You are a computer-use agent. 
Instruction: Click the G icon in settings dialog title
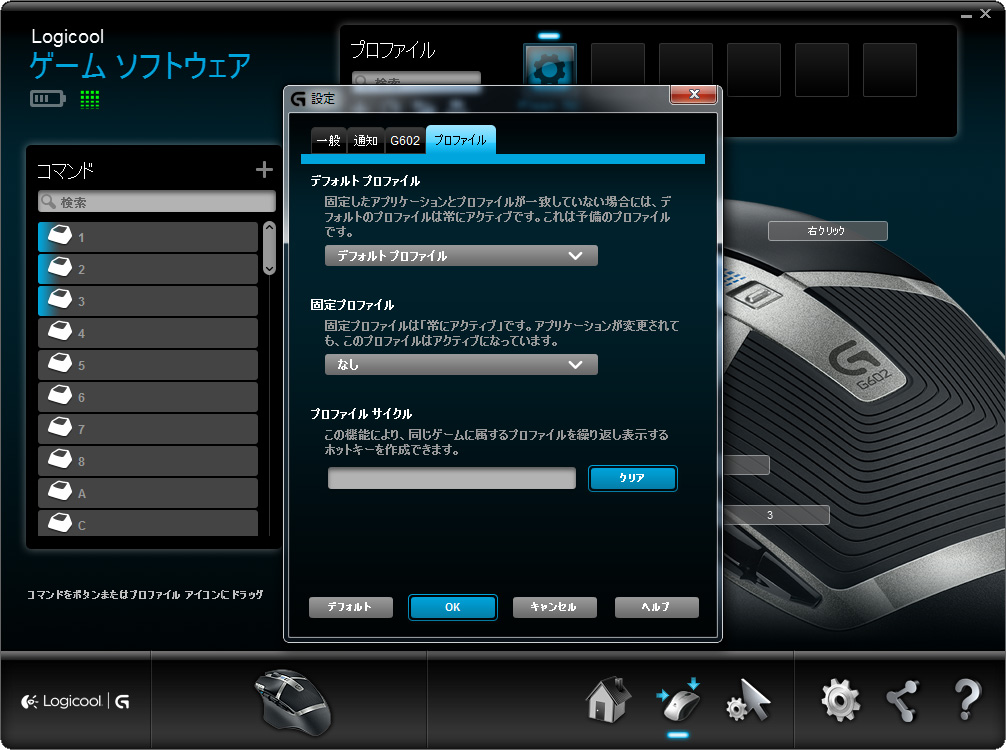298,99
